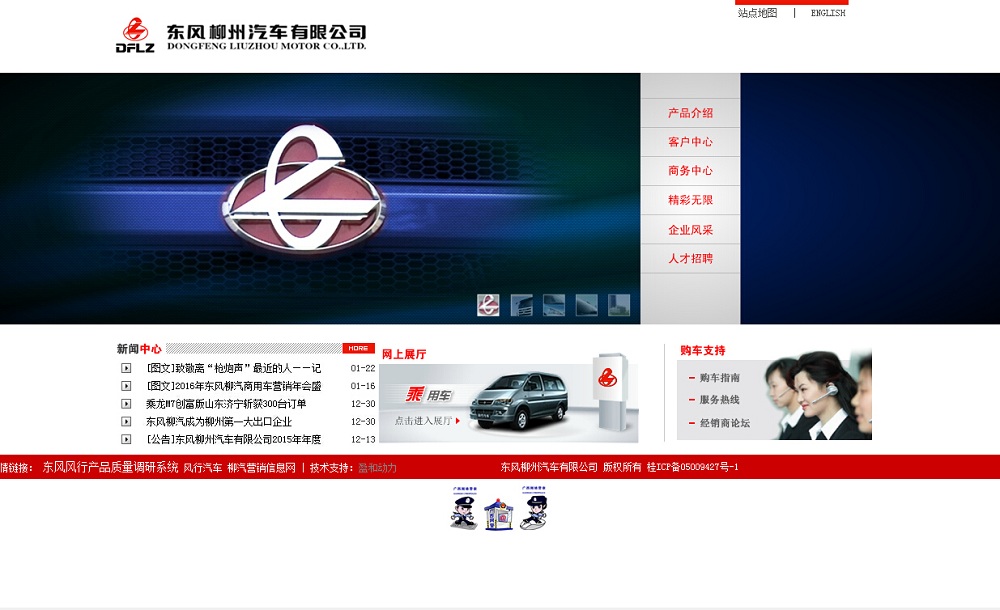Select the fourth banner slide thumbnail
The height and width of the screenshot is (610, 1000).
pyautogui.click(x=586, y=305)
